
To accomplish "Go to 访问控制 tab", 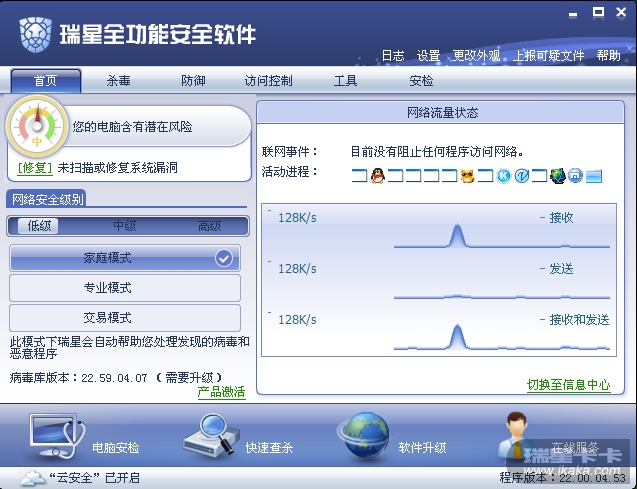I will 268,80.
